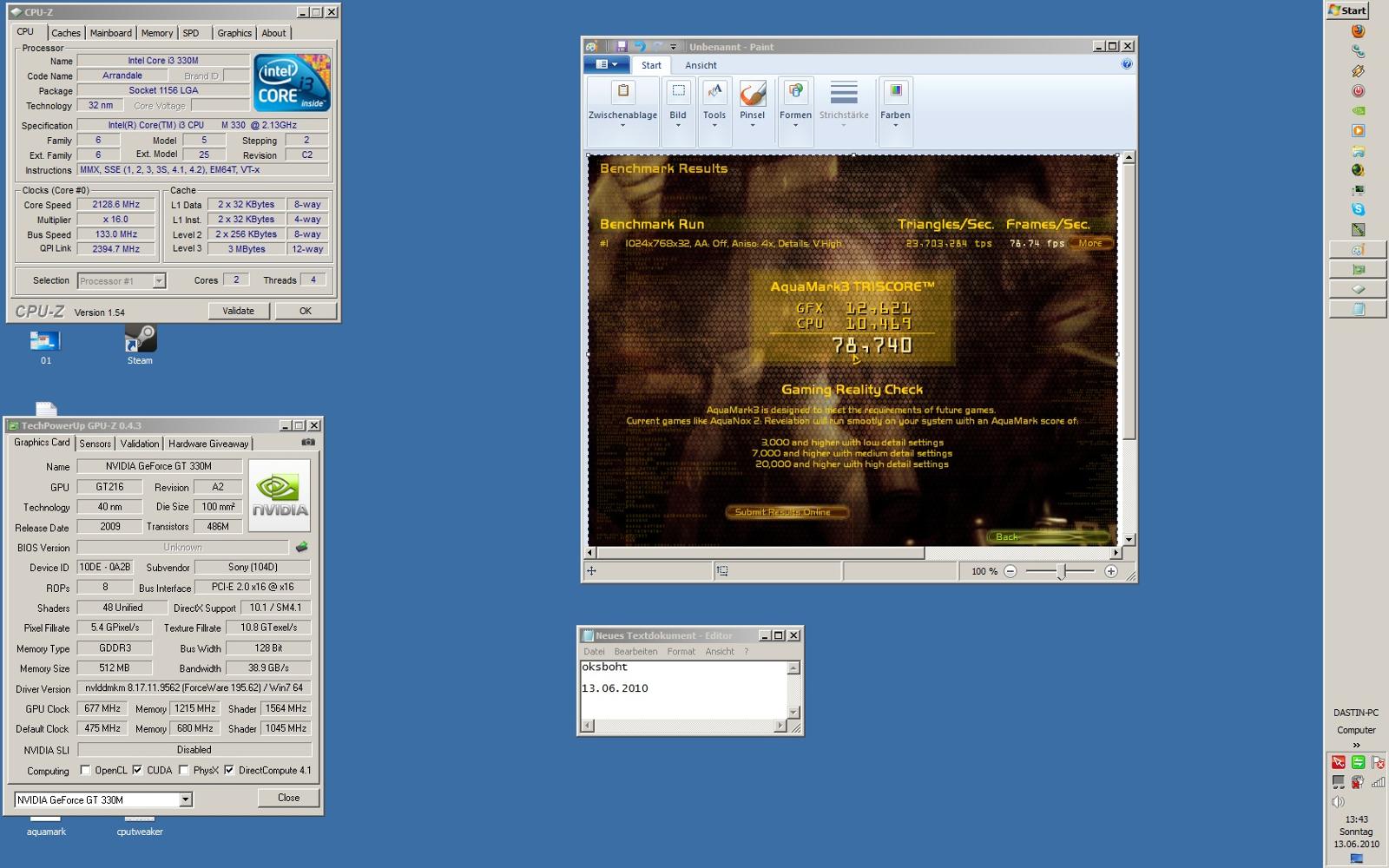This screenshot has height=868, width=1389.
Task: Select the Start ribbon tab in Paint
Action: point(651,65)
